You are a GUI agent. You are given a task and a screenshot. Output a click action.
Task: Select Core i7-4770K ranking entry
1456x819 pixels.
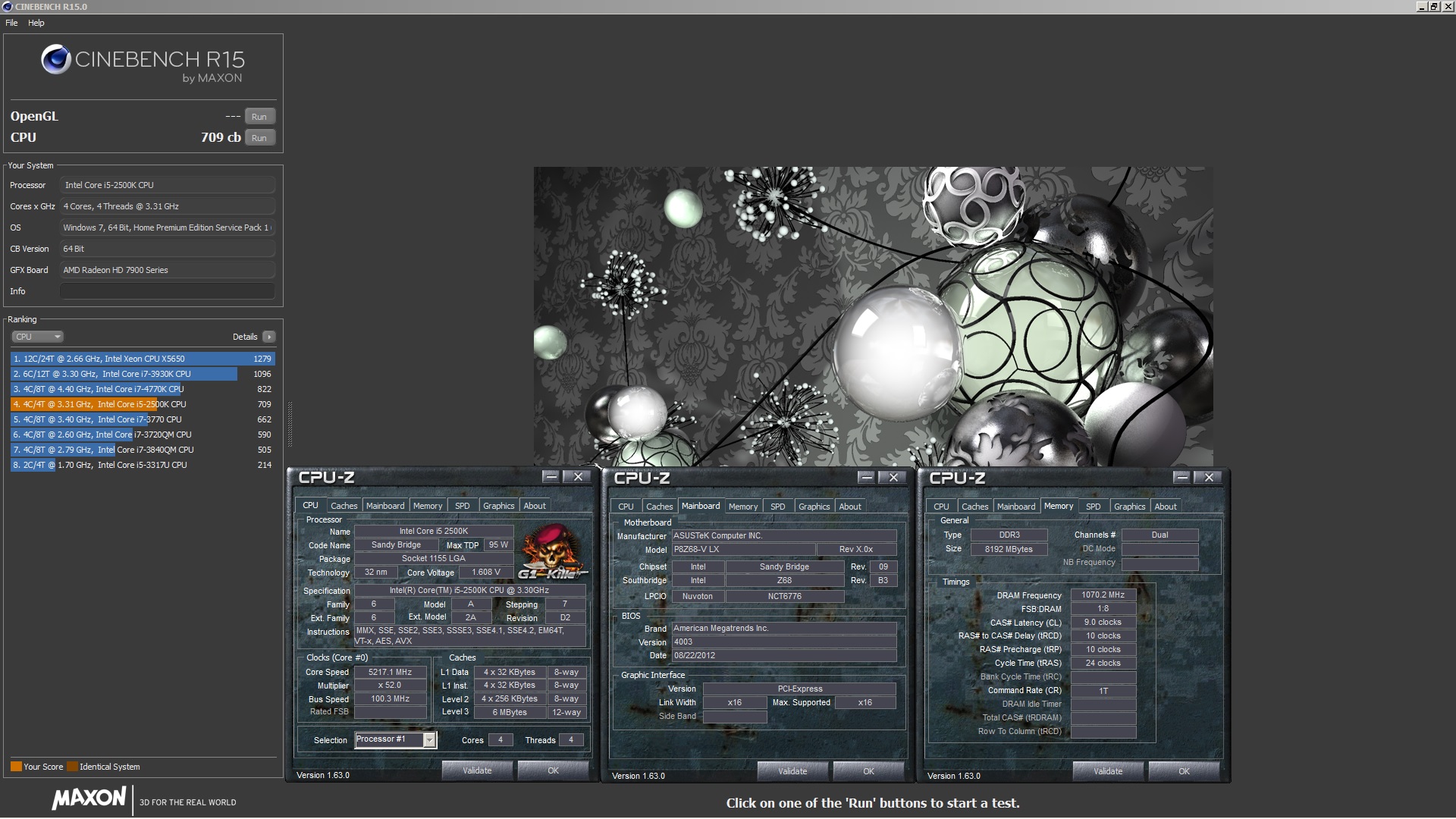click(x=143, y=389)
